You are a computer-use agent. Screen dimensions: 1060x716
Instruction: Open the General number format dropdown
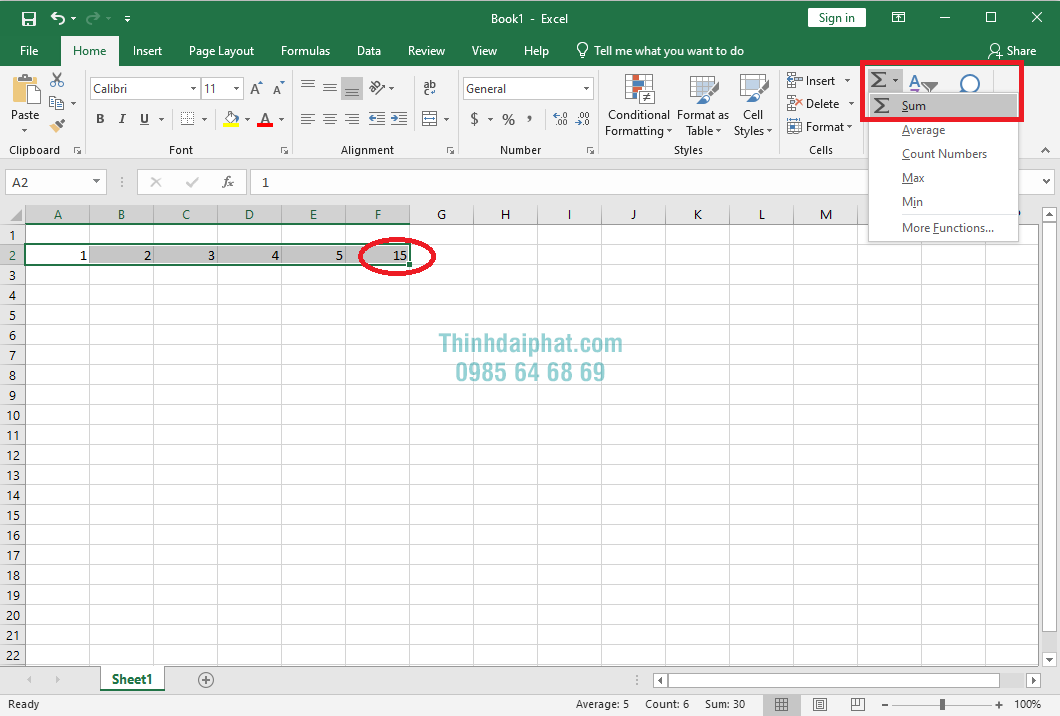click(587, 89)
